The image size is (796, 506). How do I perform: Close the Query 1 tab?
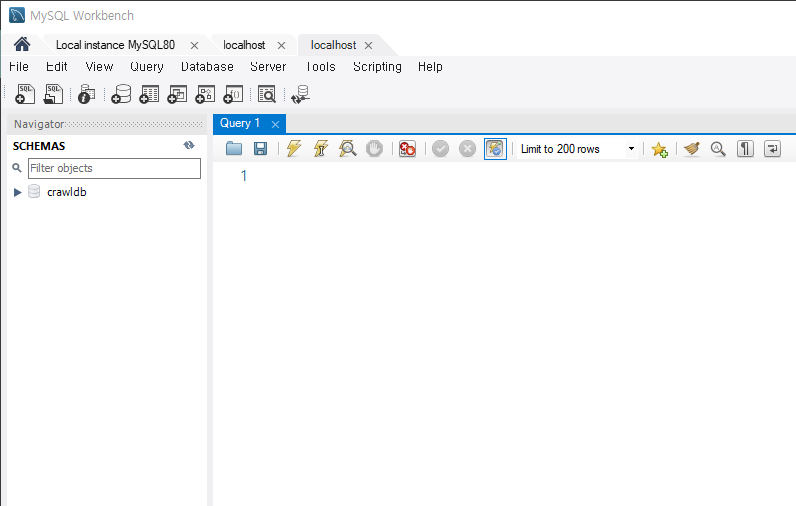pyautogui.click(x=275, y=124)
